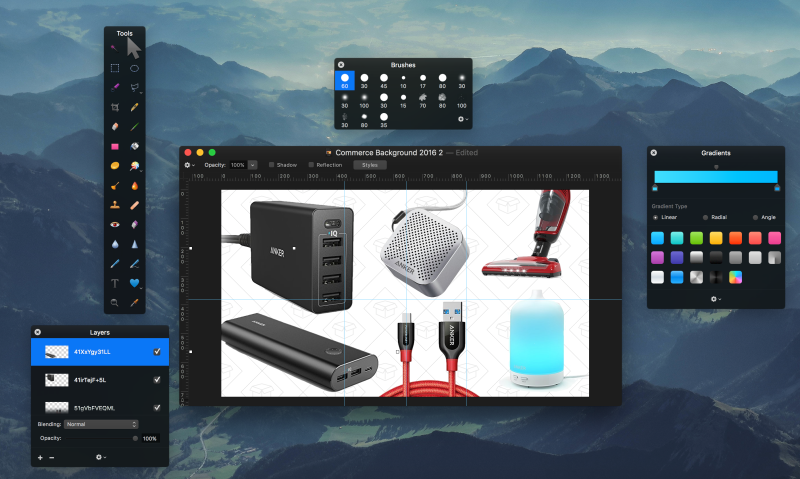Screen dimensions: 800x479
Task: Select Radial gradient type
Action: click(x=706, y=217)
